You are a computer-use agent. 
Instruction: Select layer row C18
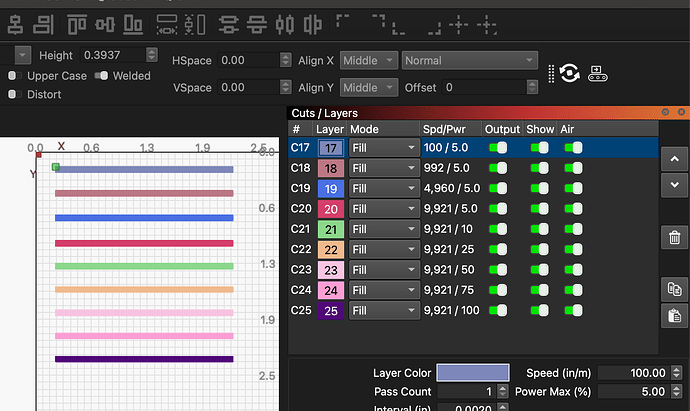tap(473, 168)
